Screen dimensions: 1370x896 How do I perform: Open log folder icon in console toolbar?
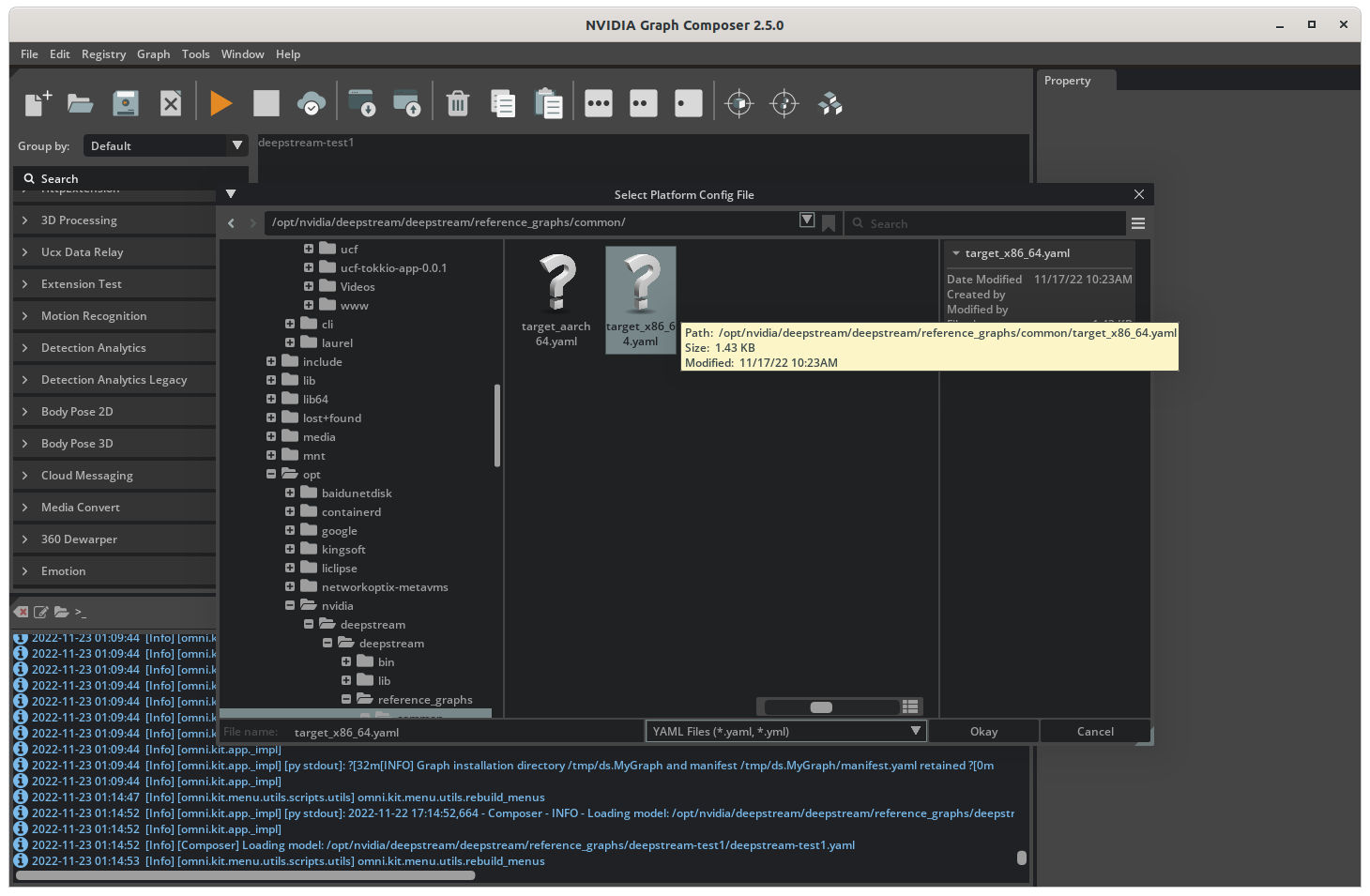[61, 612]
